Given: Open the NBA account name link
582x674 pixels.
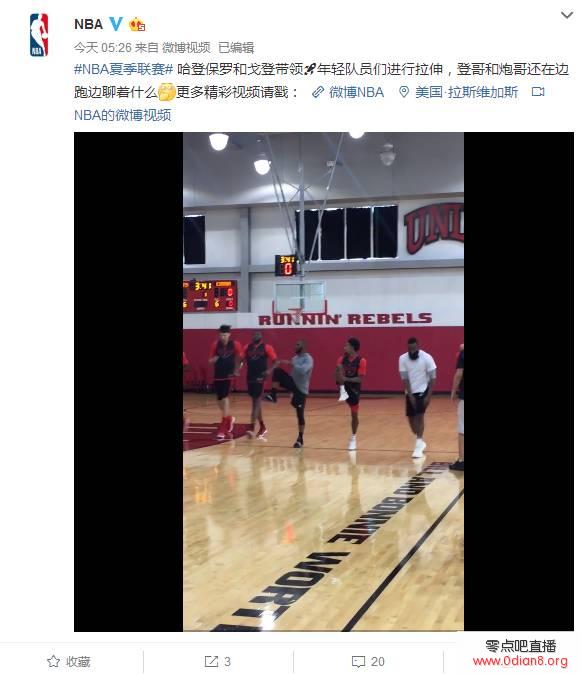Looking at the screenshot, I should coord(89,24).
